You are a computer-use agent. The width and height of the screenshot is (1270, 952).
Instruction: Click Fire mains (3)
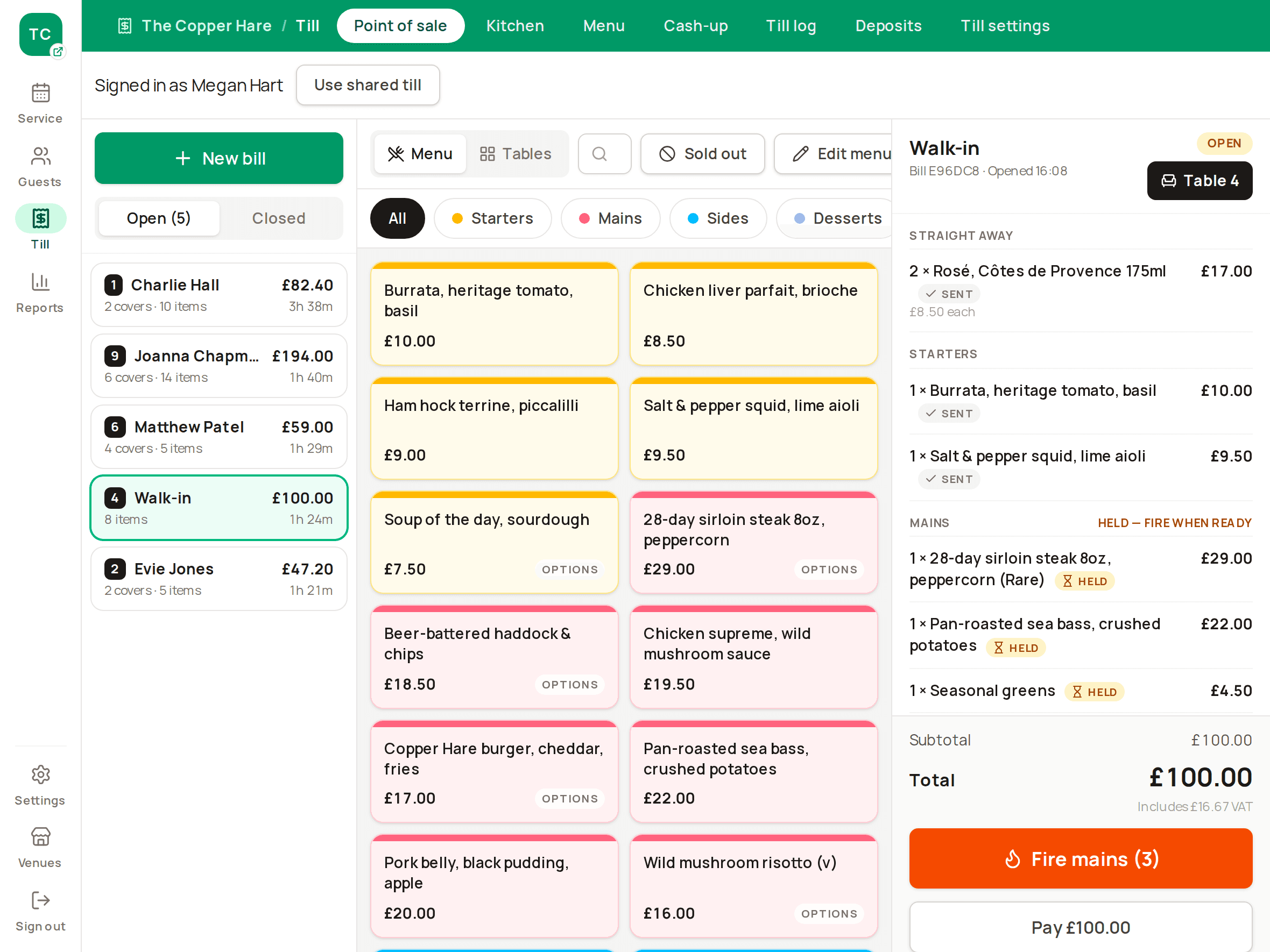(x=1081, y=858)
